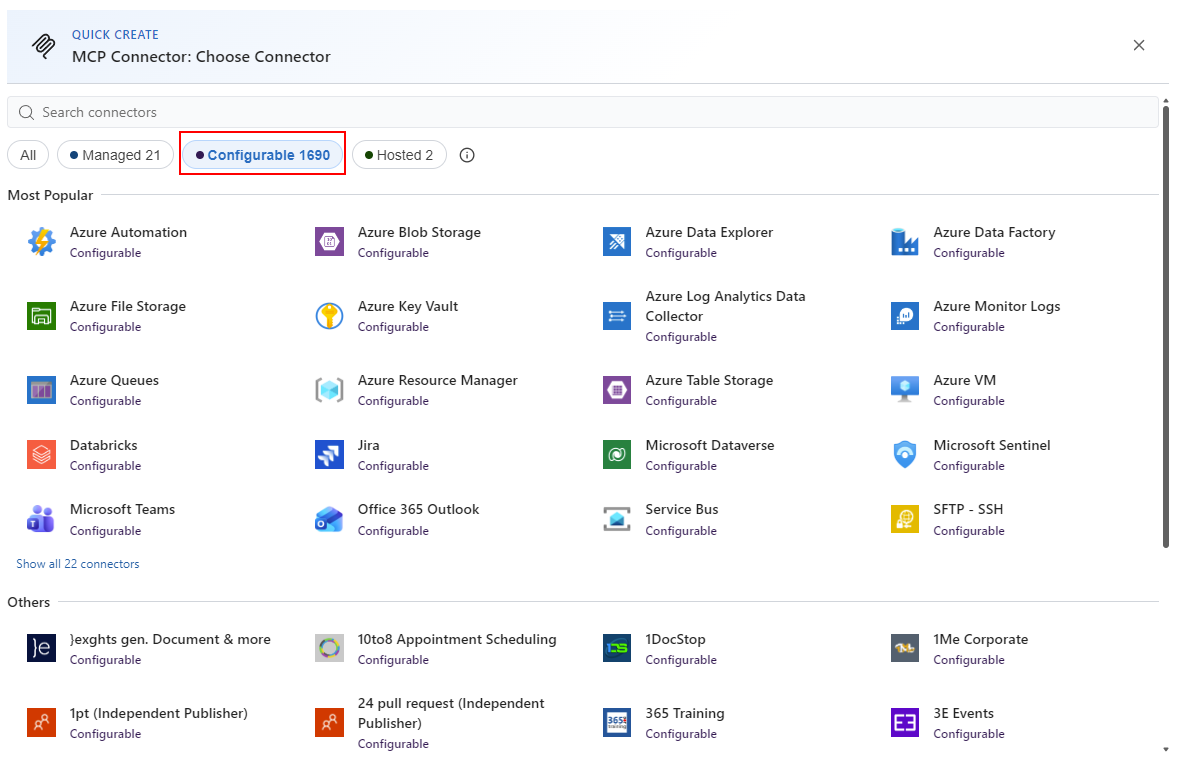Viewport: 1180px width, 760px height.
Task: Click the Service Bus icon
Action: [x=617, y=519]
